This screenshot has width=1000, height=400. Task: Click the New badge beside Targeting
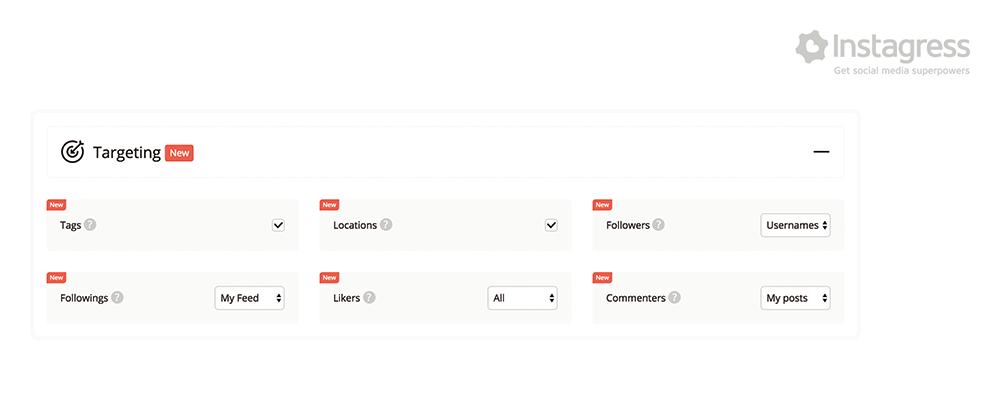pos(179,153)
